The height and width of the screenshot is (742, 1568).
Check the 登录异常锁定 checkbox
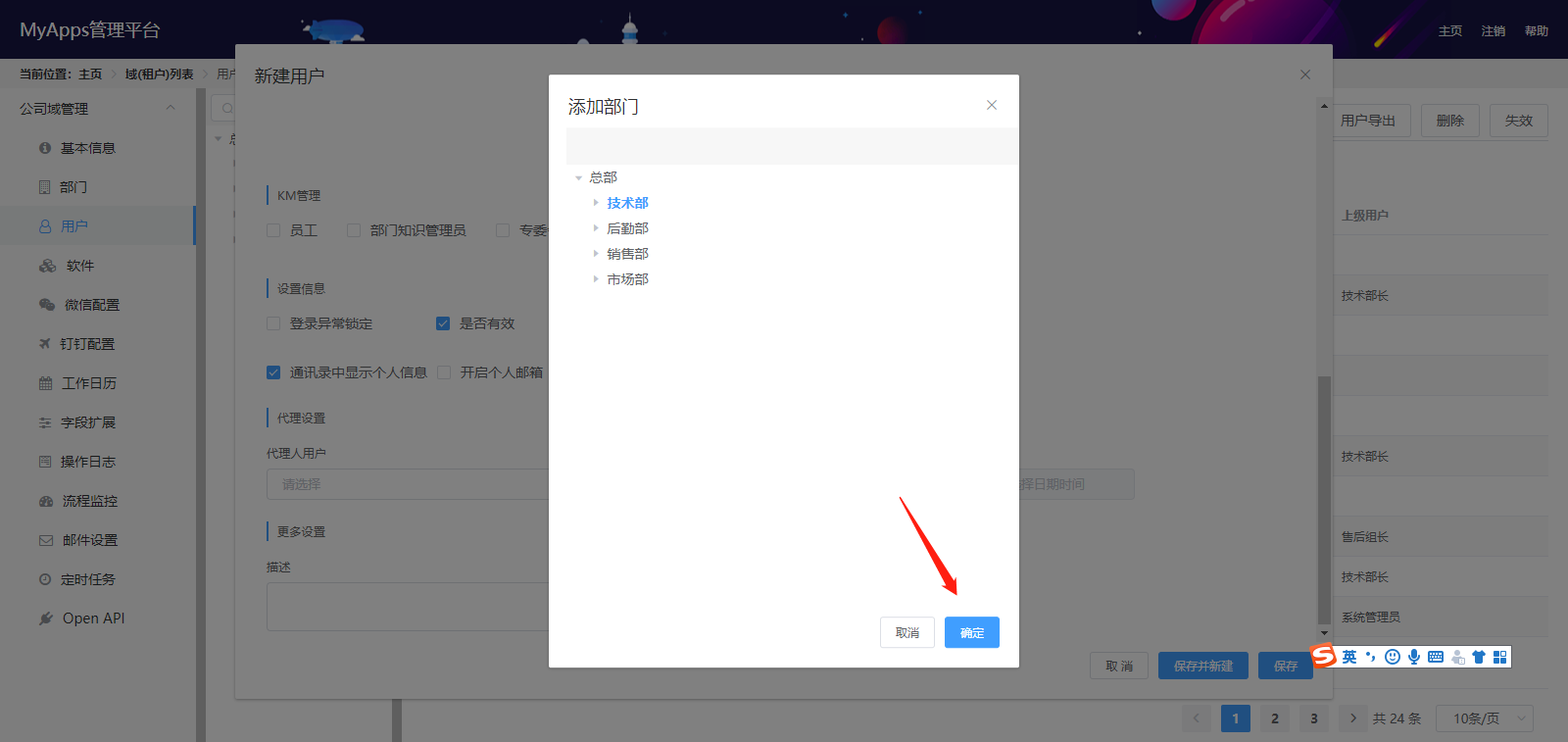(273, 323)
